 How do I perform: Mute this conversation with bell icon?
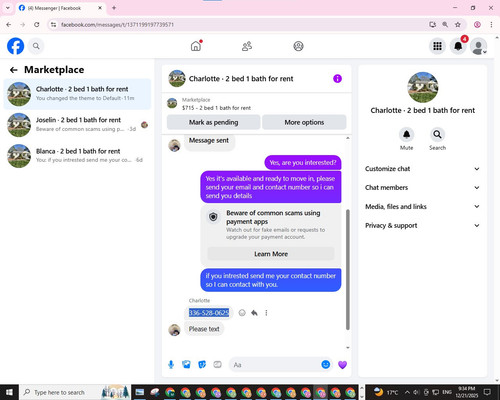point(406,134)
